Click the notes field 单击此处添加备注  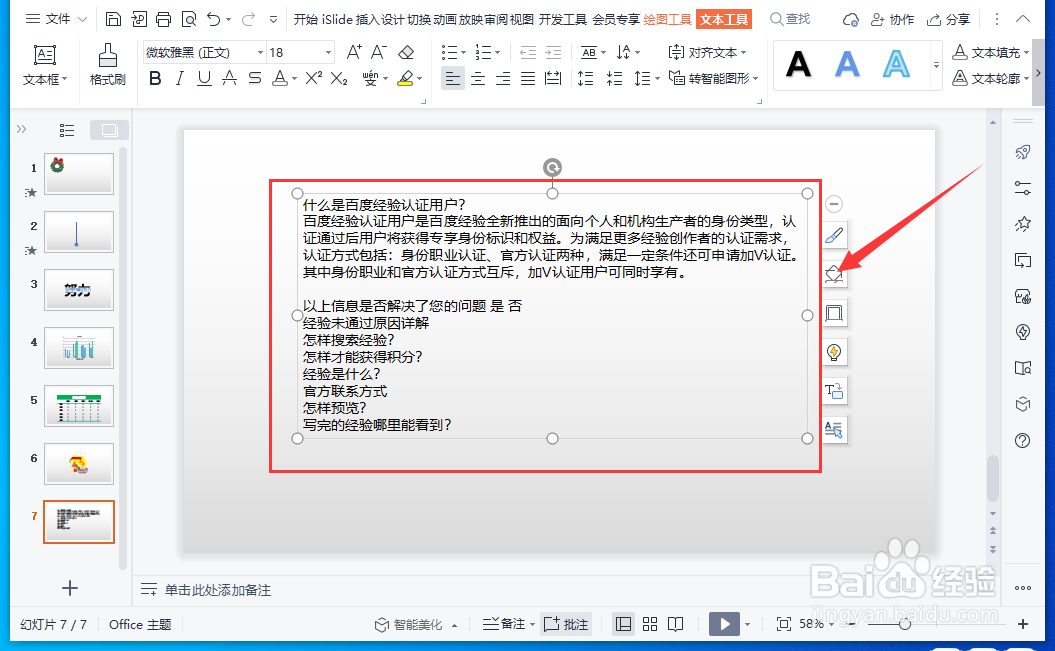point(218,590)
